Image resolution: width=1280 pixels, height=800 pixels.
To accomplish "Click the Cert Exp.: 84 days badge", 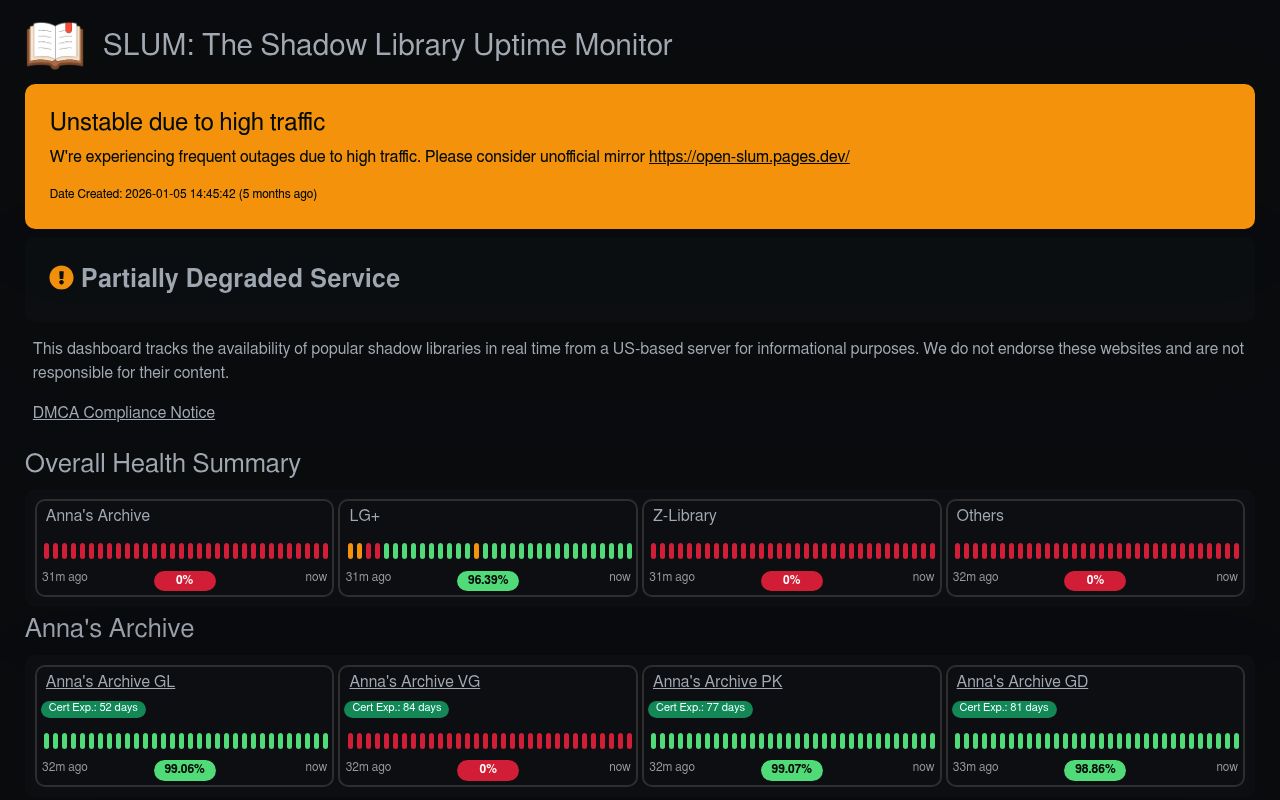I will point(397,708).
